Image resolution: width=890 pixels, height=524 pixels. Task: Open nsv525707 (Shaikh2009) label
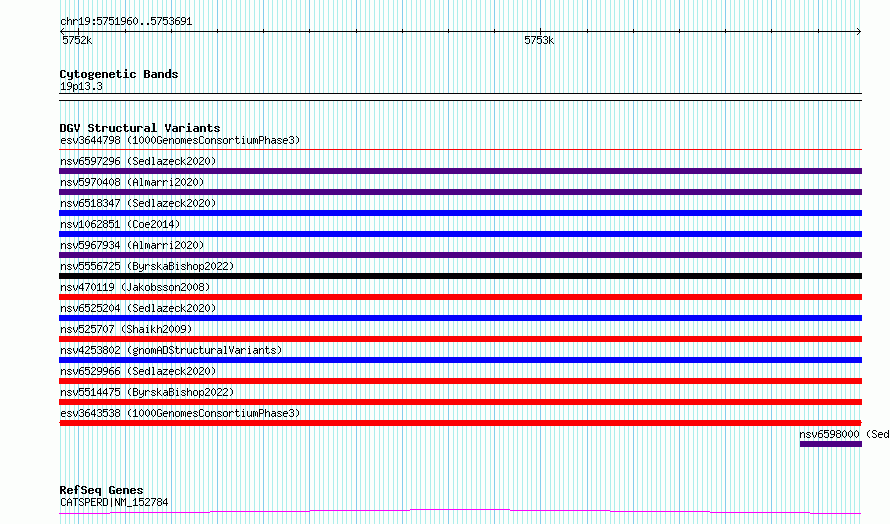126,329
